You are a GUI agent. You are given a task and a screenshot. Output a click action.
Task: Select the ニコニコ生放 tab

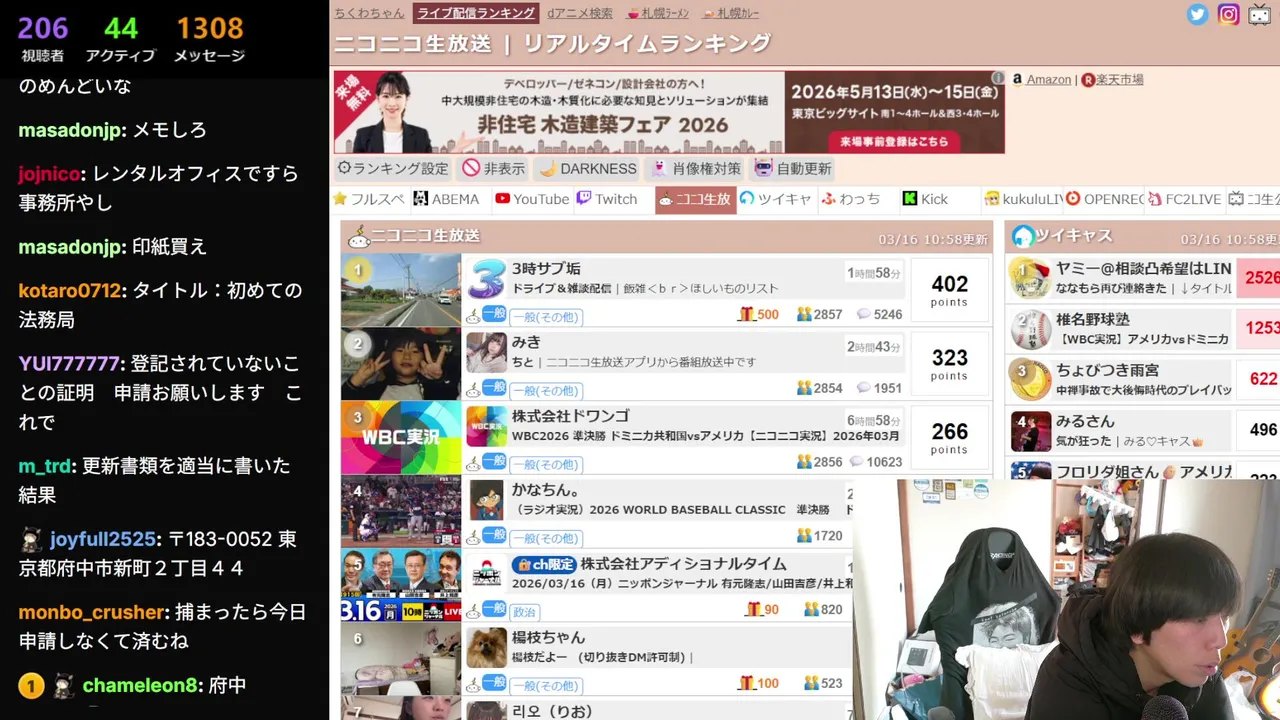pyautogui.click(x=696, y=200)
